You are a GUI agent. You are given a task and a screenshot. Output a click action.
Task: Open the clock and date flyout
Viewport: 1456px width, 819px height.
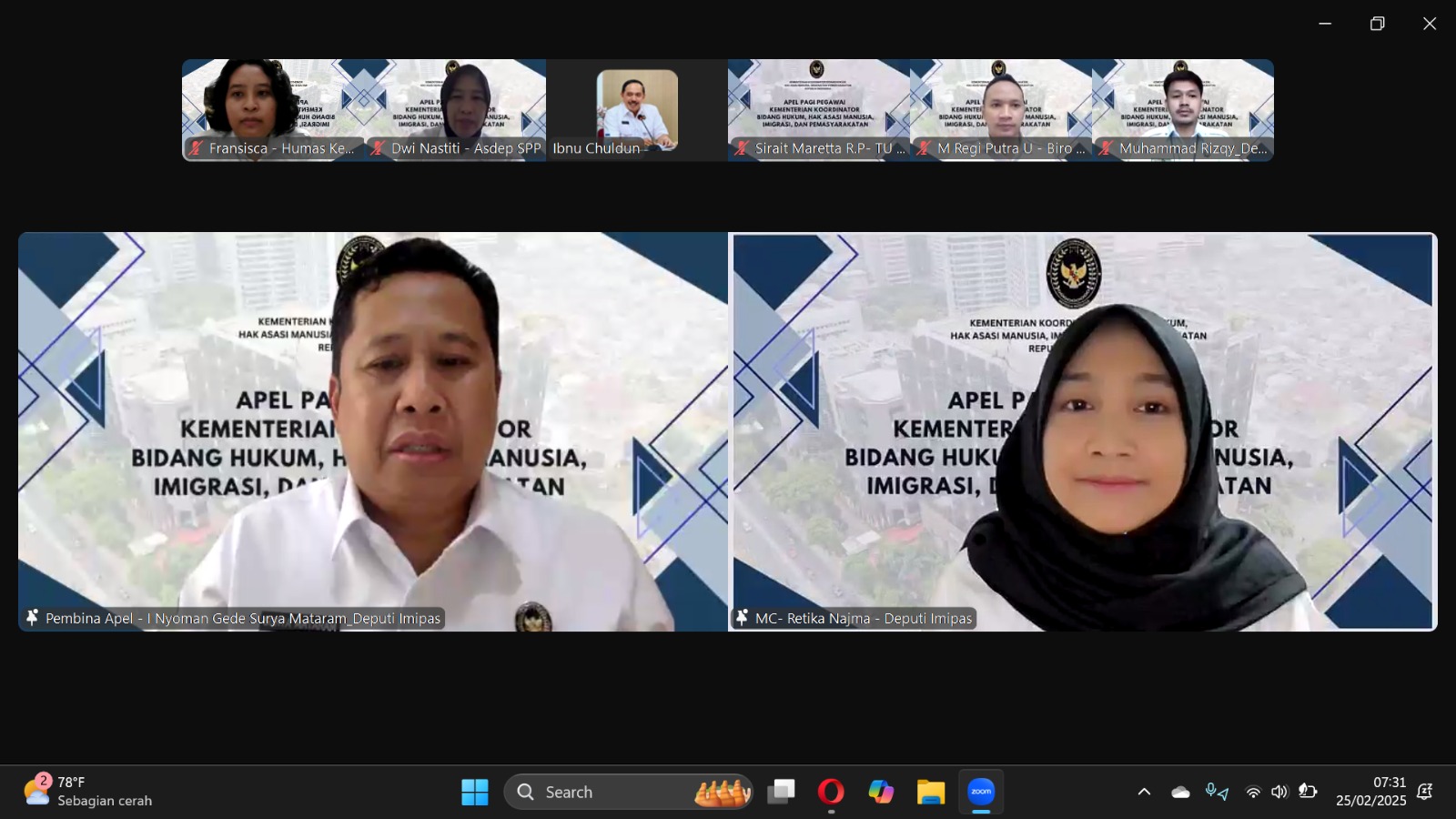pos(1370,792)
